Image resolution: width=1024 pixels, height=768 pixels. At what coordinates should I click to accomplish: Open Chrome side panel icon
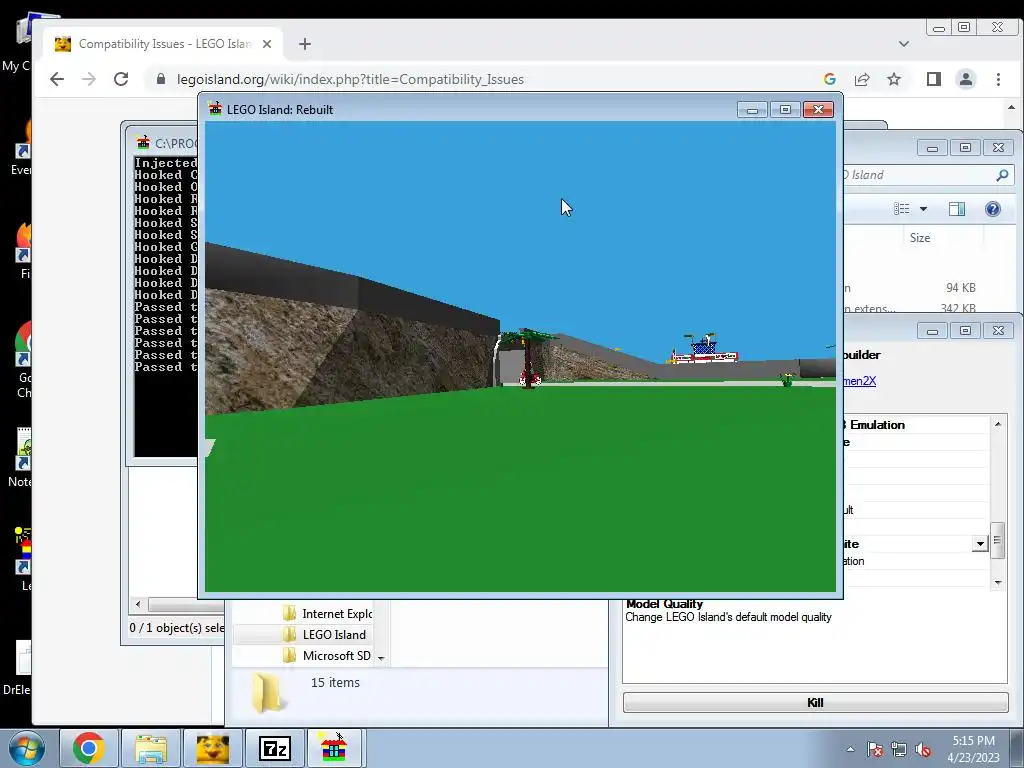coord(934,79)
